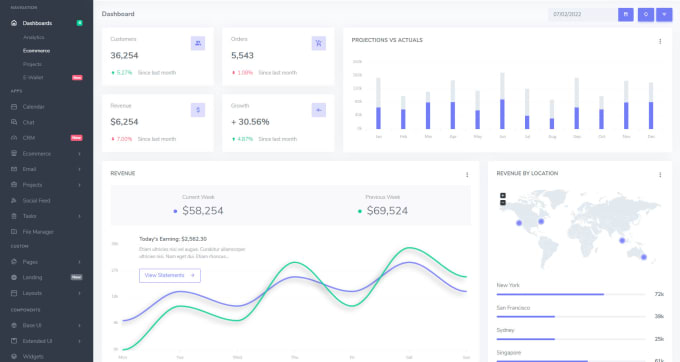Open the File Manager menu item
Viewport: 680px width, 362px height.
click(x=38, y=232)
